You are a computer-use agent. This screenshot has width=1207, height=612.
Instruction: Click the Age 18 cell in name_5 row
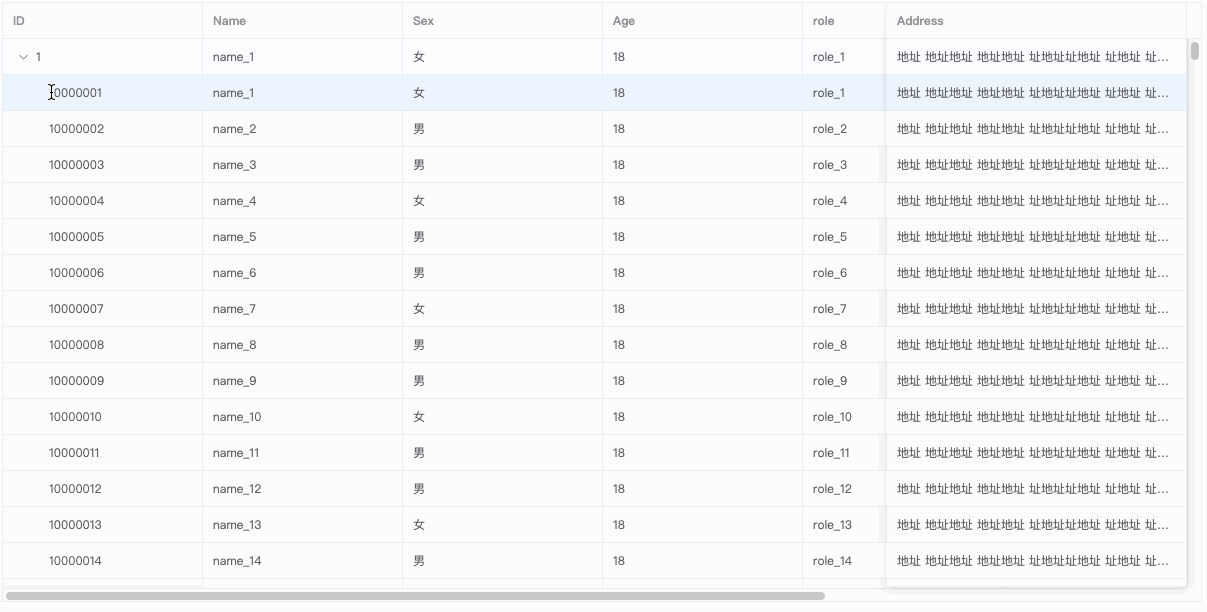click(x=702, y=237)
